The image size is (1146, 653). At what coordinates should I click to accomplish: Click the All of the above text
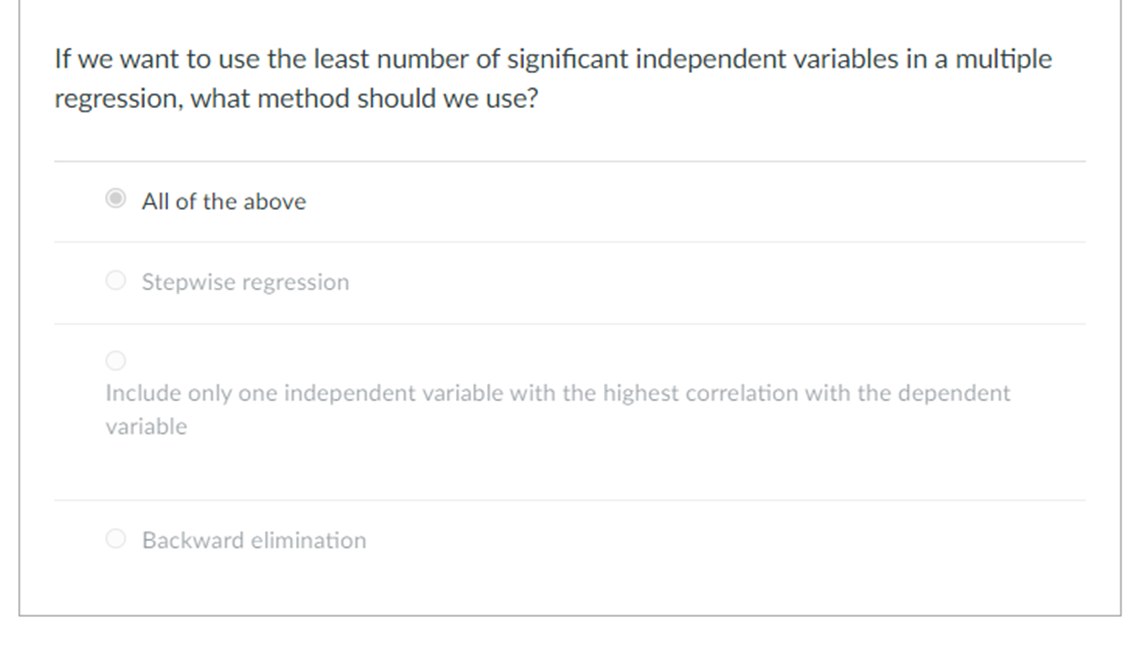224,200
